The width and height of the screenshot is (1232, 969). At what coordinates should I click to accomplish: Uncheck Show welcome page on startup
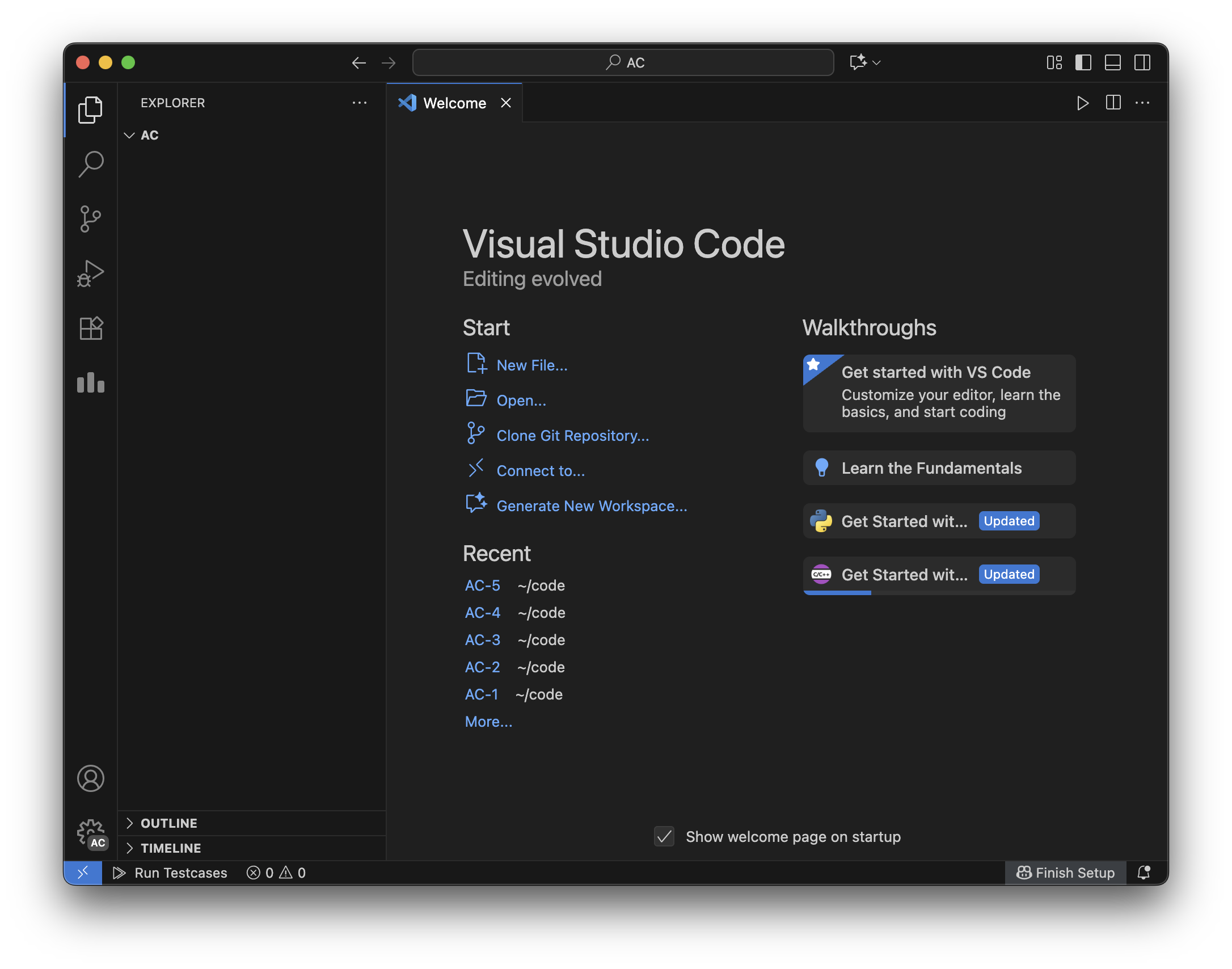664,836
